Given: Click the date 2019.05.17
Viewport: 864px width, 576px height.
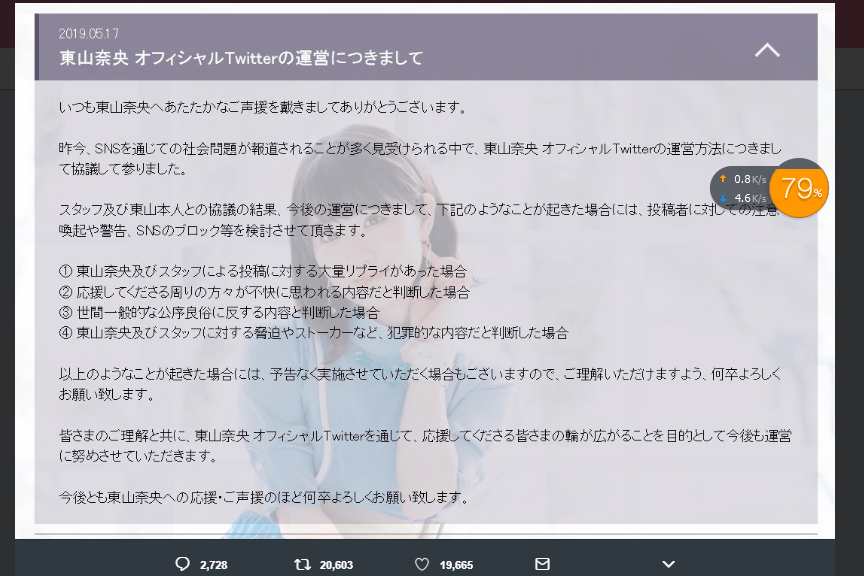Looking at the screenshot, I should click(89, 34).
